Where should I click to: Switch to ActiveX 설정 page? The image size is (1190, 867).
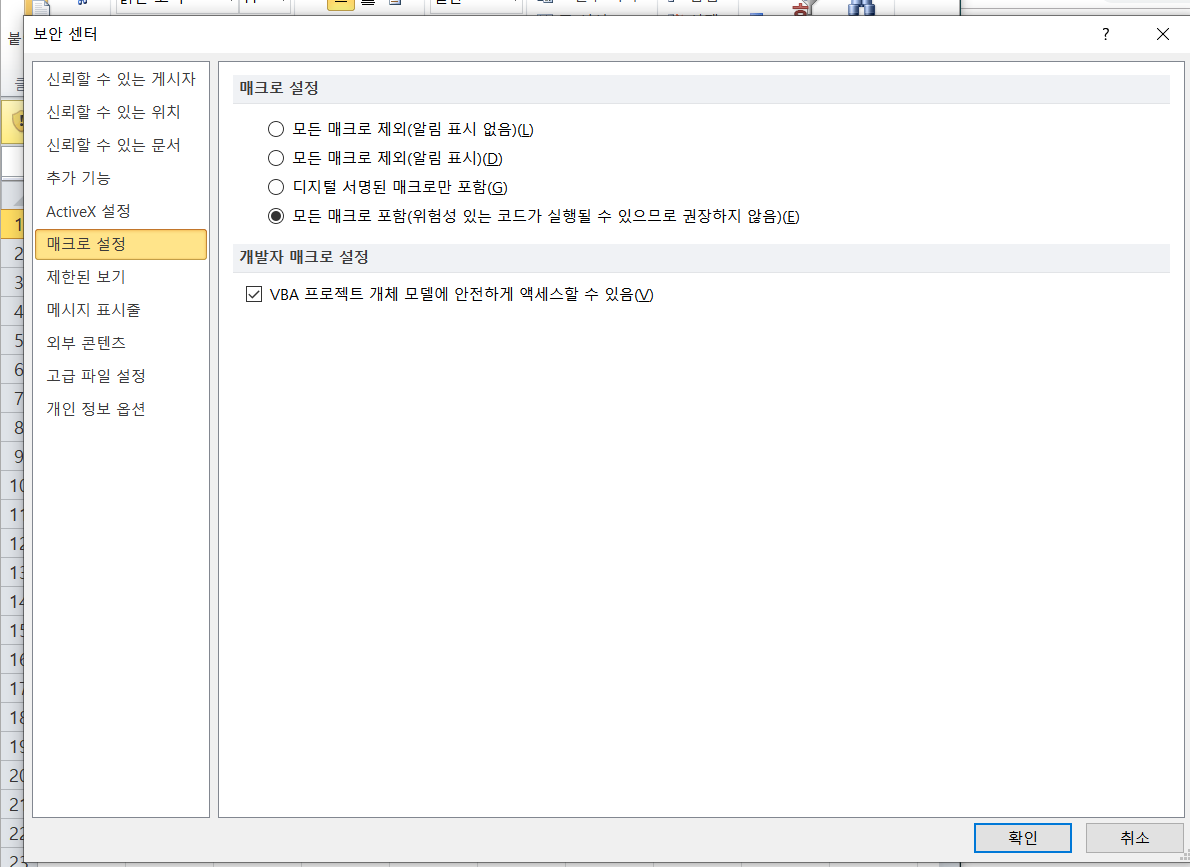pos(88,211)
